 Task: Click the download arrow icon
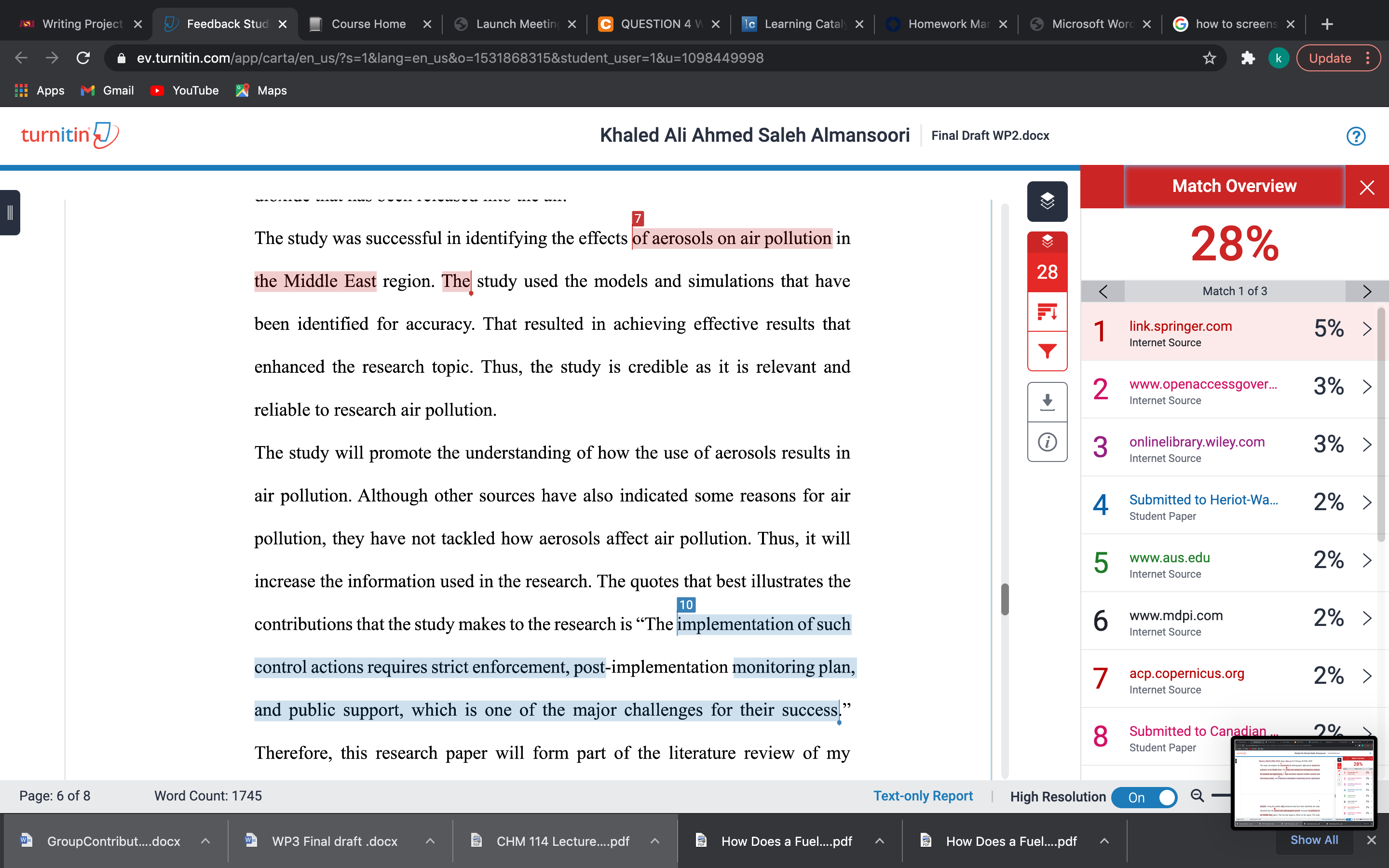click(1047, 402)
